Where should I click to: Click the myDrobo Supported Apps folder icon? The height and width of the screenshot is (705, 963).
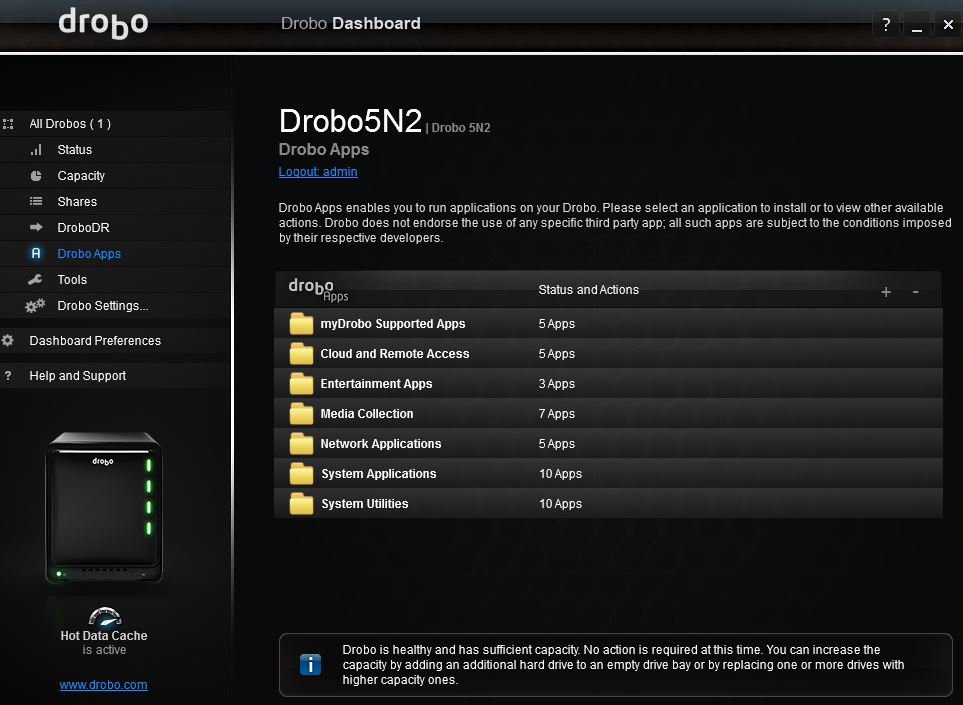[302, 324]
